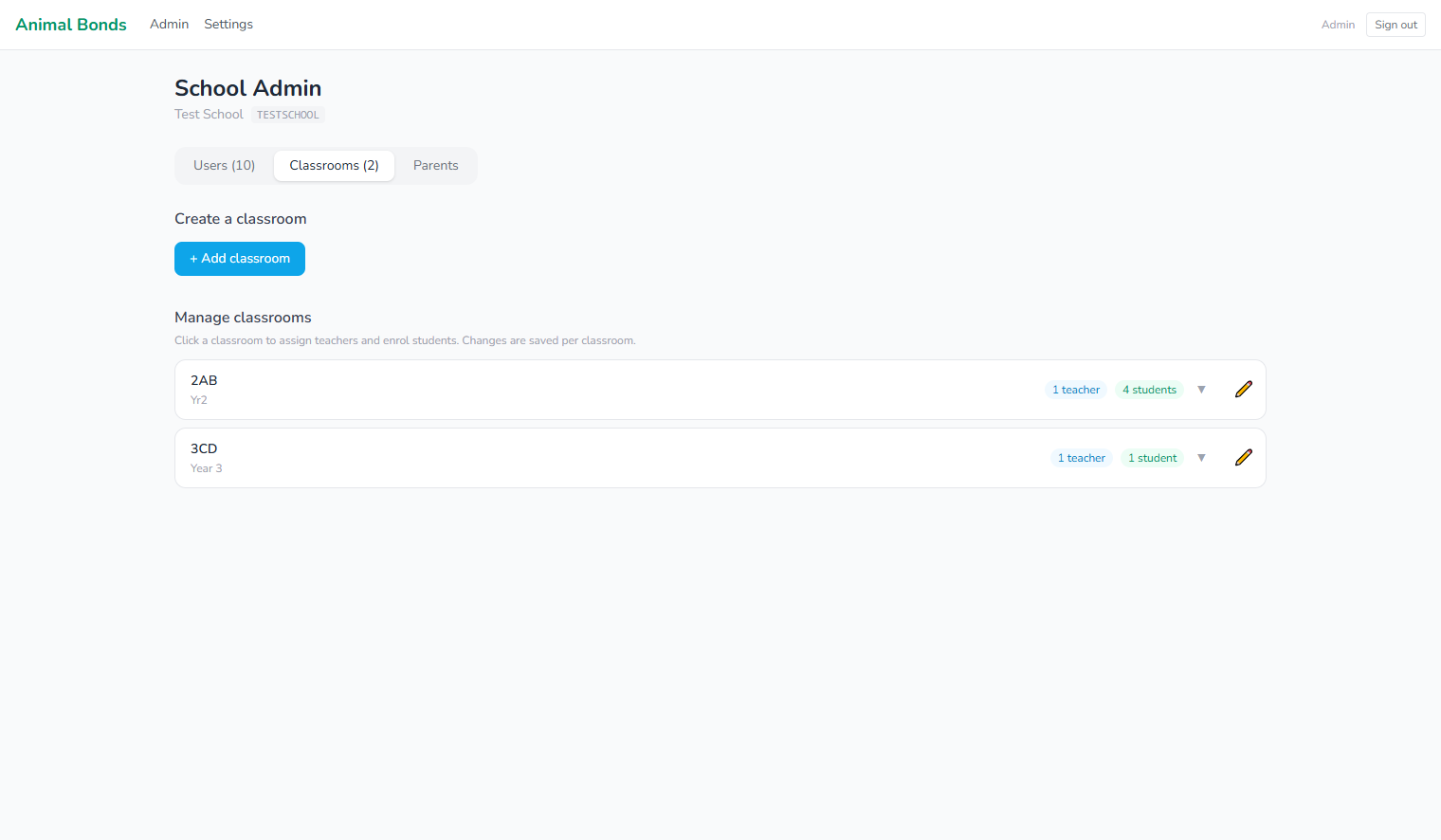1441x840 pixels.
Task: Expand the 2AB classroom details arrow
Action: click(1201, 390)
